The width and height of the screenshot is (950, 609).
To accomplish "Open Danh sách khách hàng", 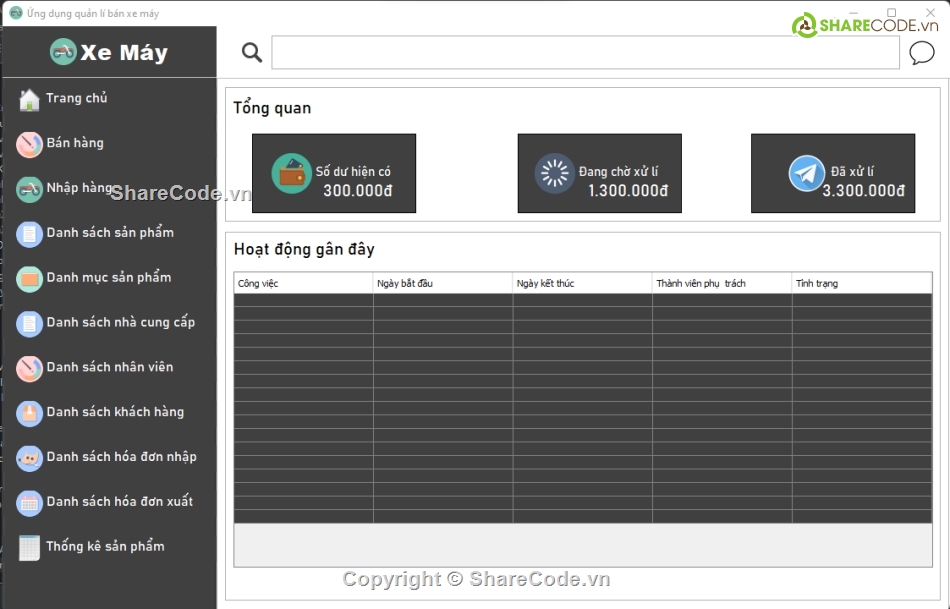I will click(115, 412).
